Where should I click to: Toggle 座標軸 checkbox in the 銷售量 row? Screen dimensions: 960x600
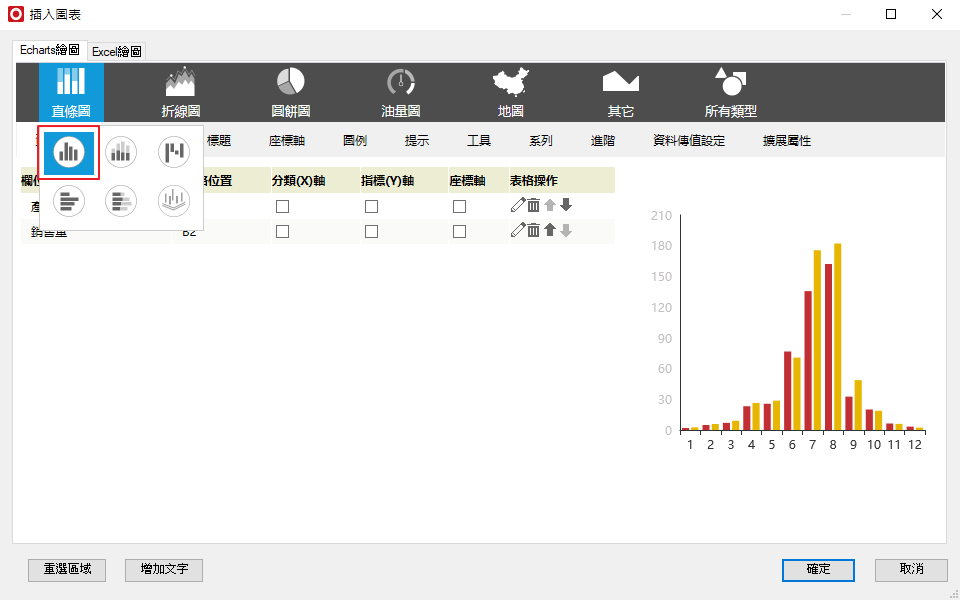(x=459, y=231)
